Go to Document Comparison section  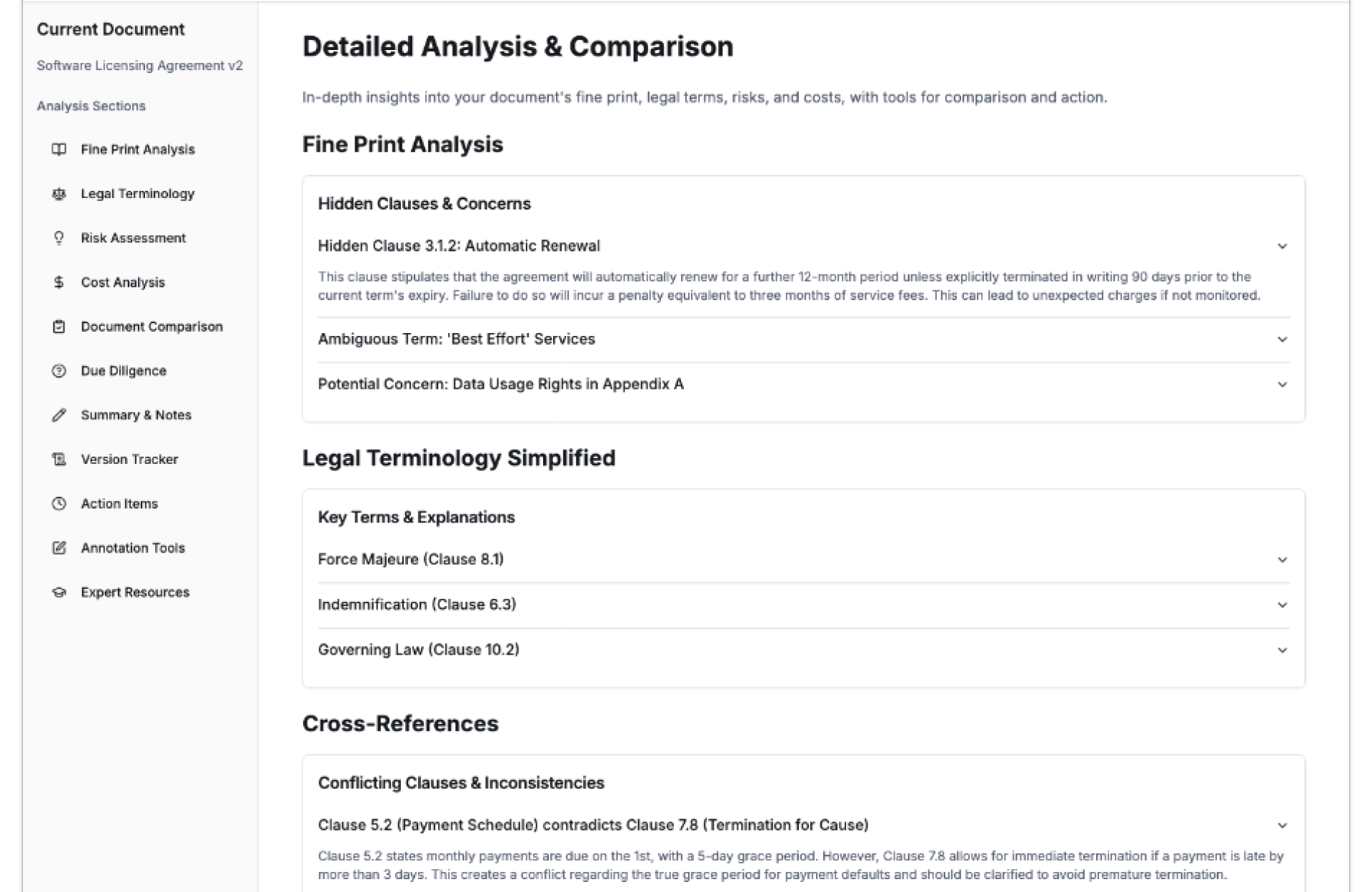(x=151, y=327)
